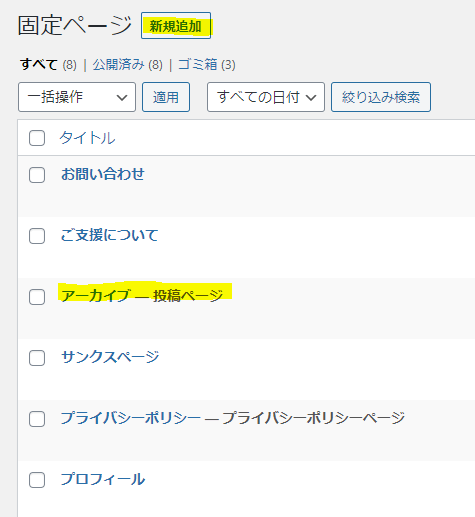Open the 一括操作 dropdown
Screen dimensions: 475x517
click(x=77, y=97)
